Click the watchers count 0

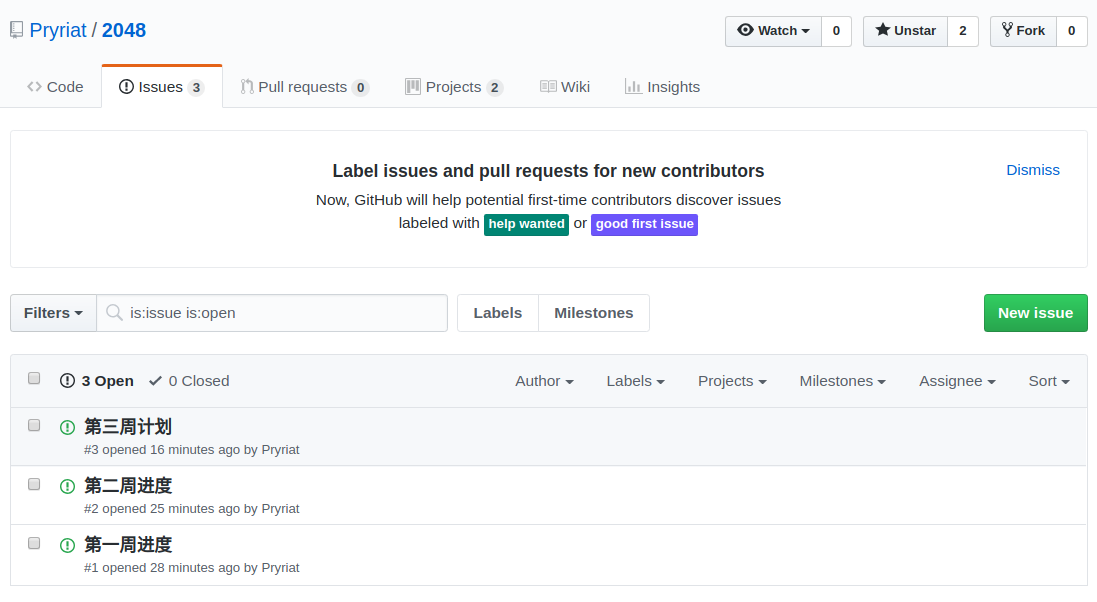pos(836,31)
